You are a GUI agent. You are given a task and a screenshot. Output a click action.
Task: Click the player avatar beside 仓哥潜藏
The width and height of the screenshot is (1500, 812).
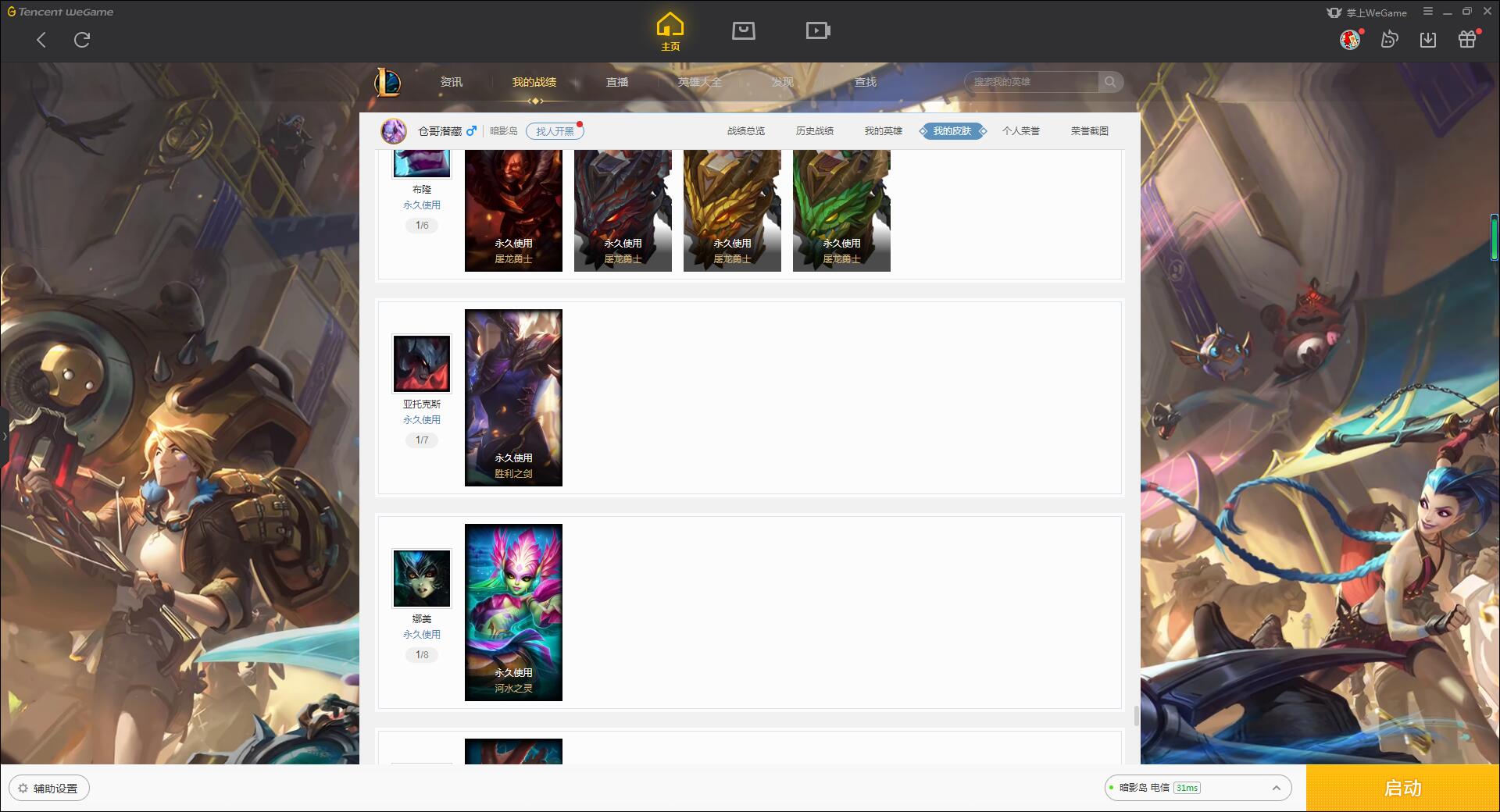[394, 131]
